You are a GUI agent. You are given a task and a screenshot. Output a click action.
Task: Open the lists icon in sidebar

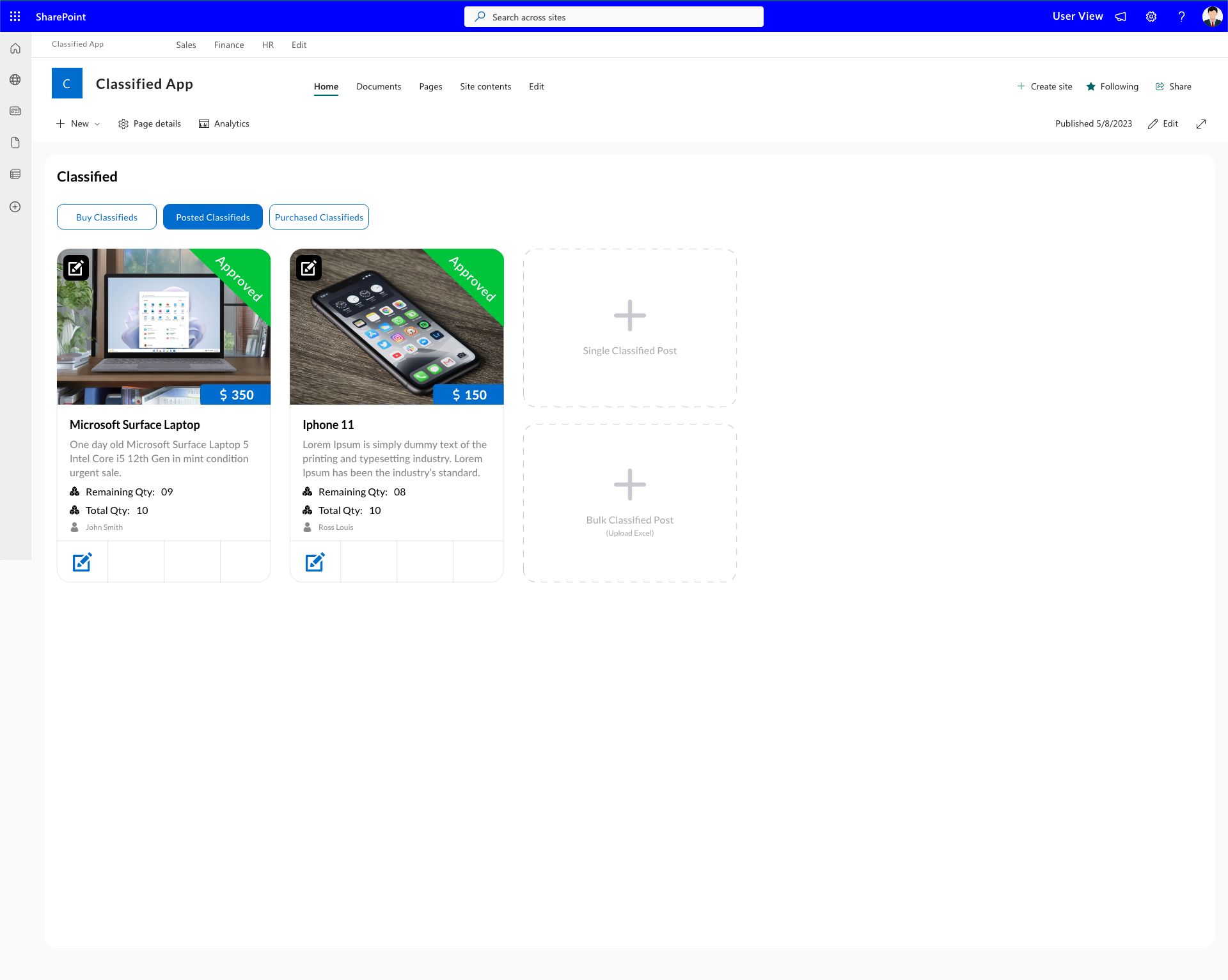pyautogui.click(x=15, y=174)
